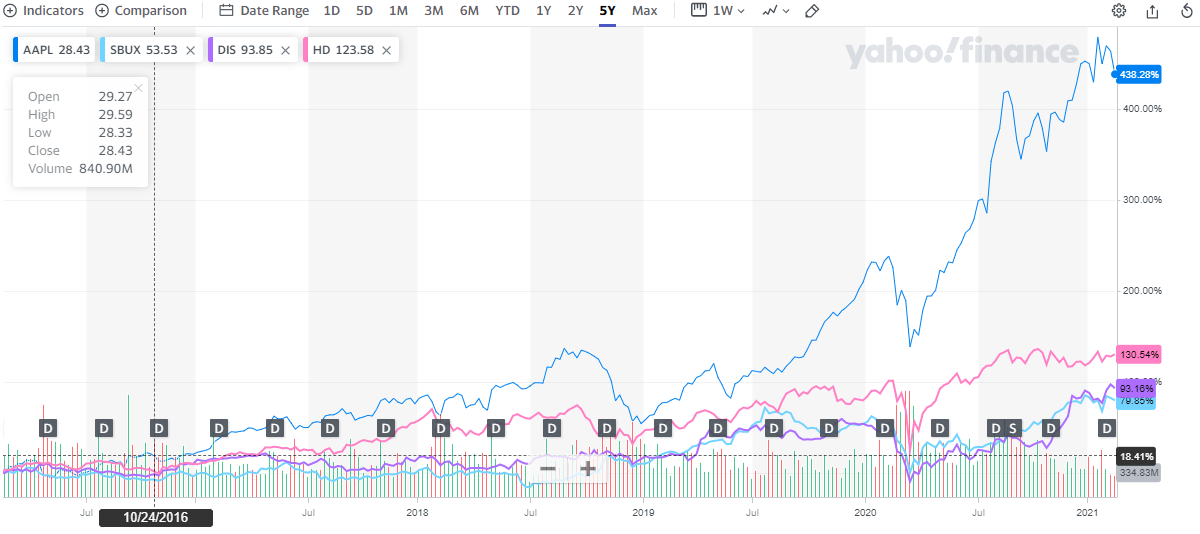Click the Low 28.33 tooltip row

(x=80, y=133)
